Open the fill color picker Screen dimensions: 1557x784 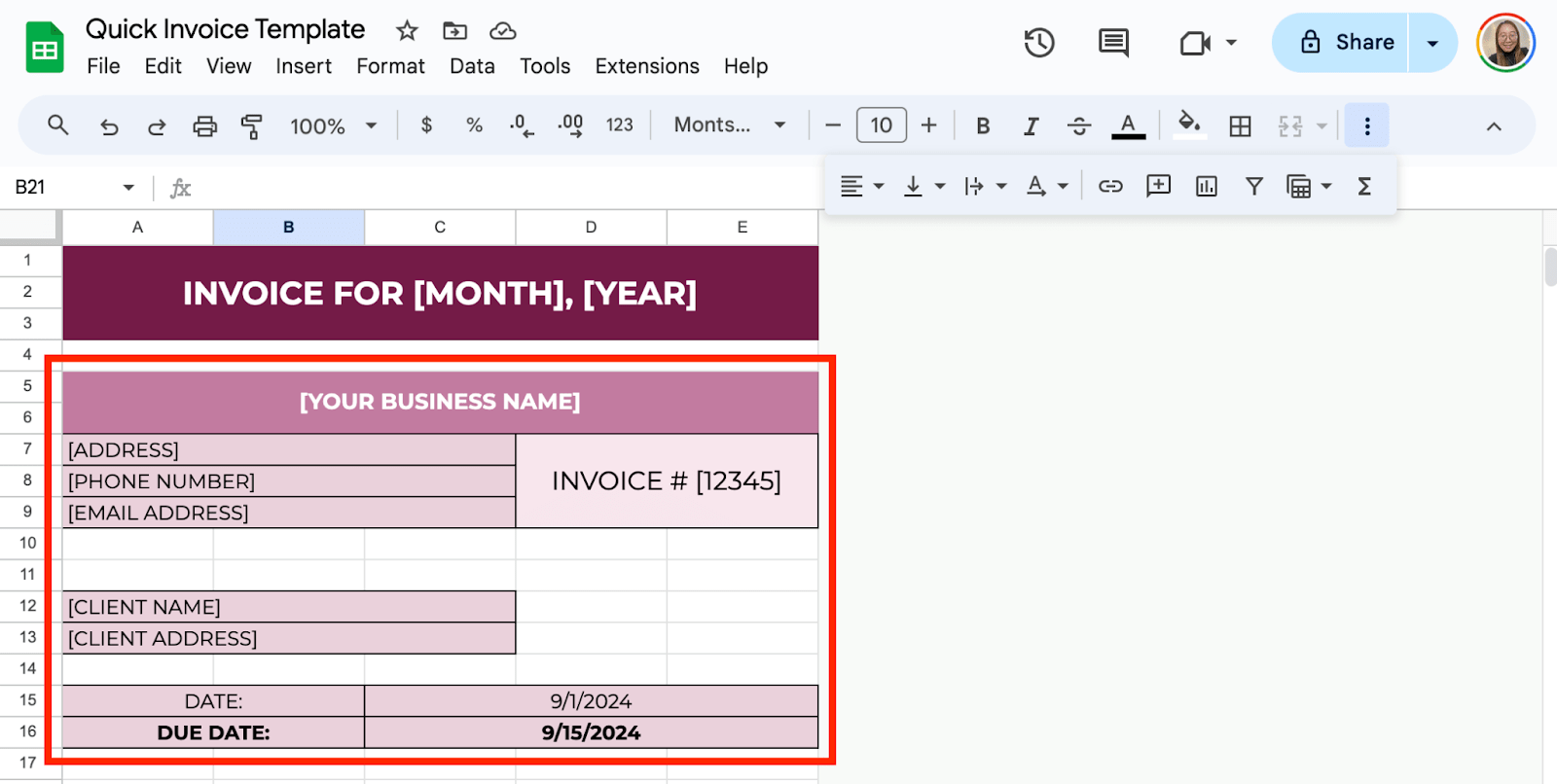click(1189, 125)
